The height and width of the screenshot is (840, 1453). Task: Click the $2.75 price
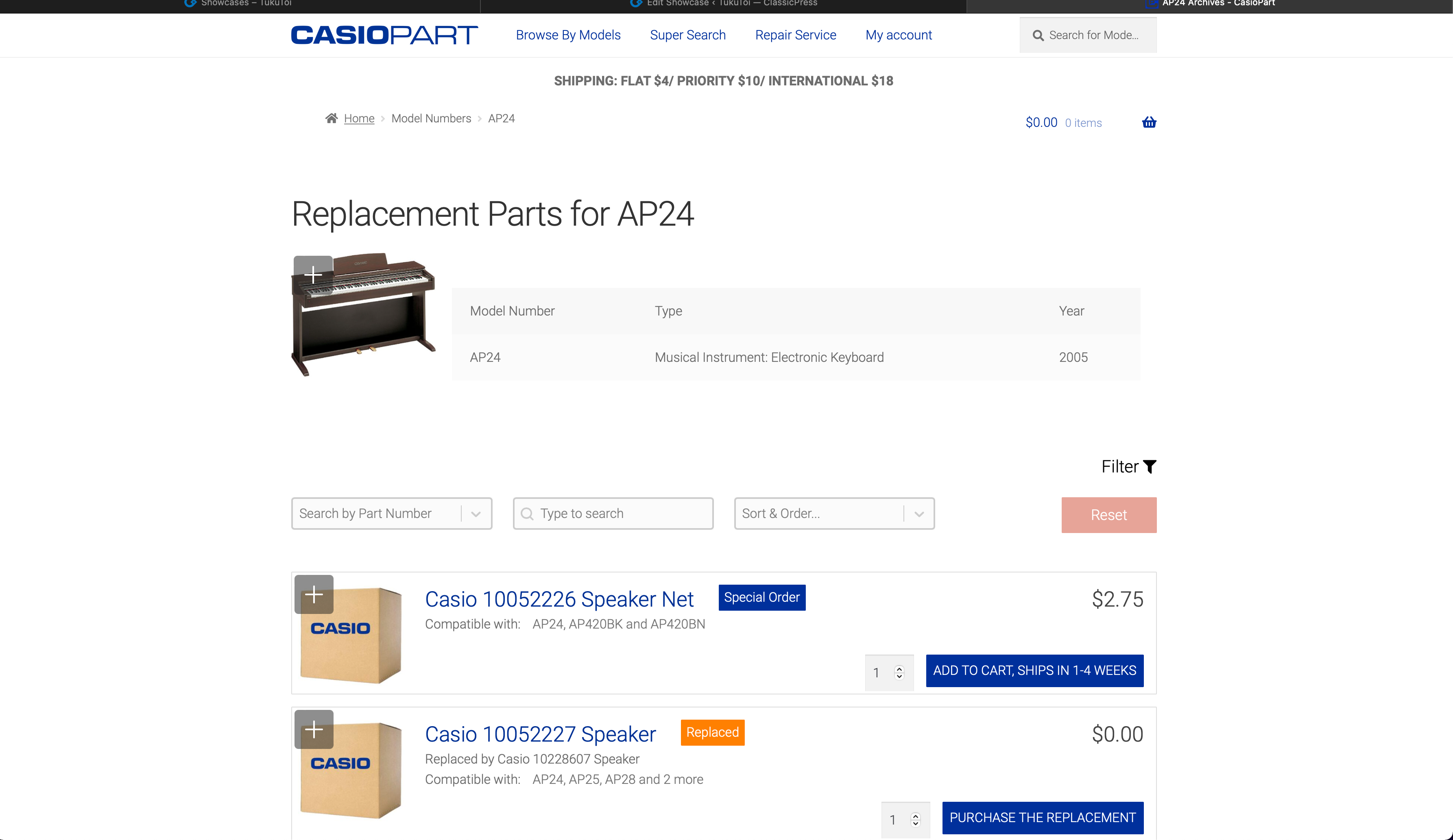[x=1117, y=599]
